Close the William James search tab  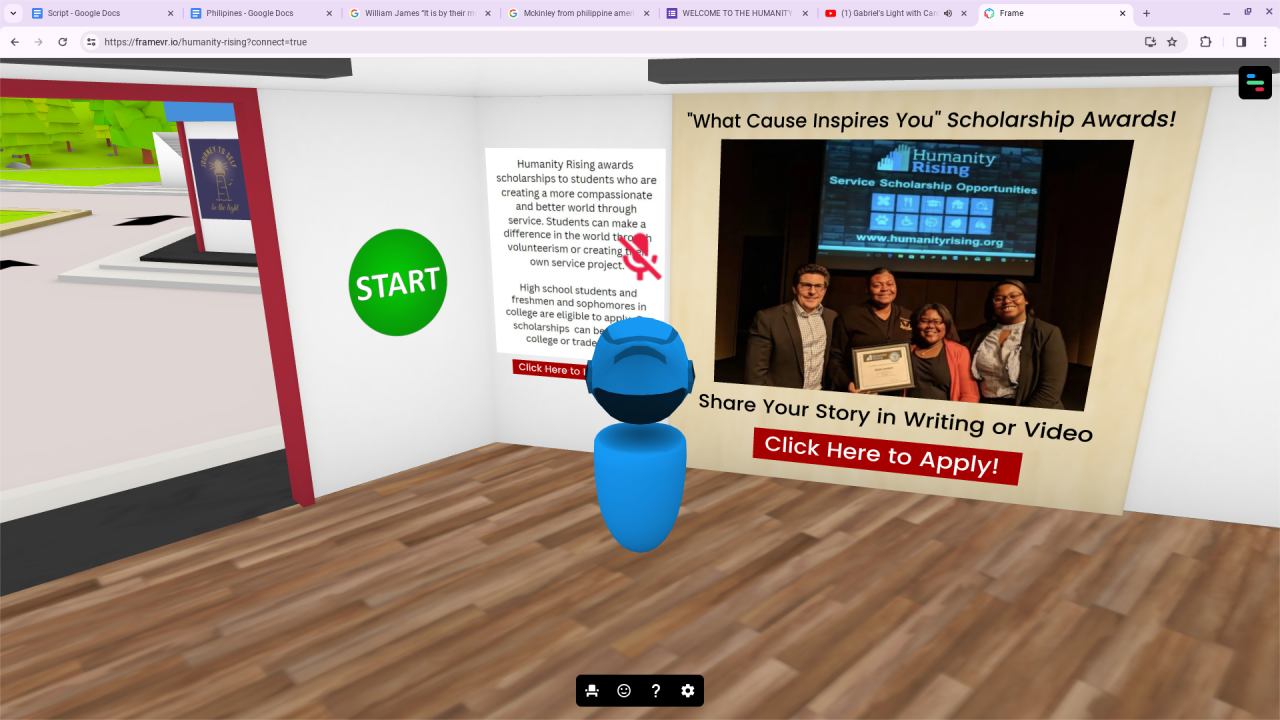487,13
